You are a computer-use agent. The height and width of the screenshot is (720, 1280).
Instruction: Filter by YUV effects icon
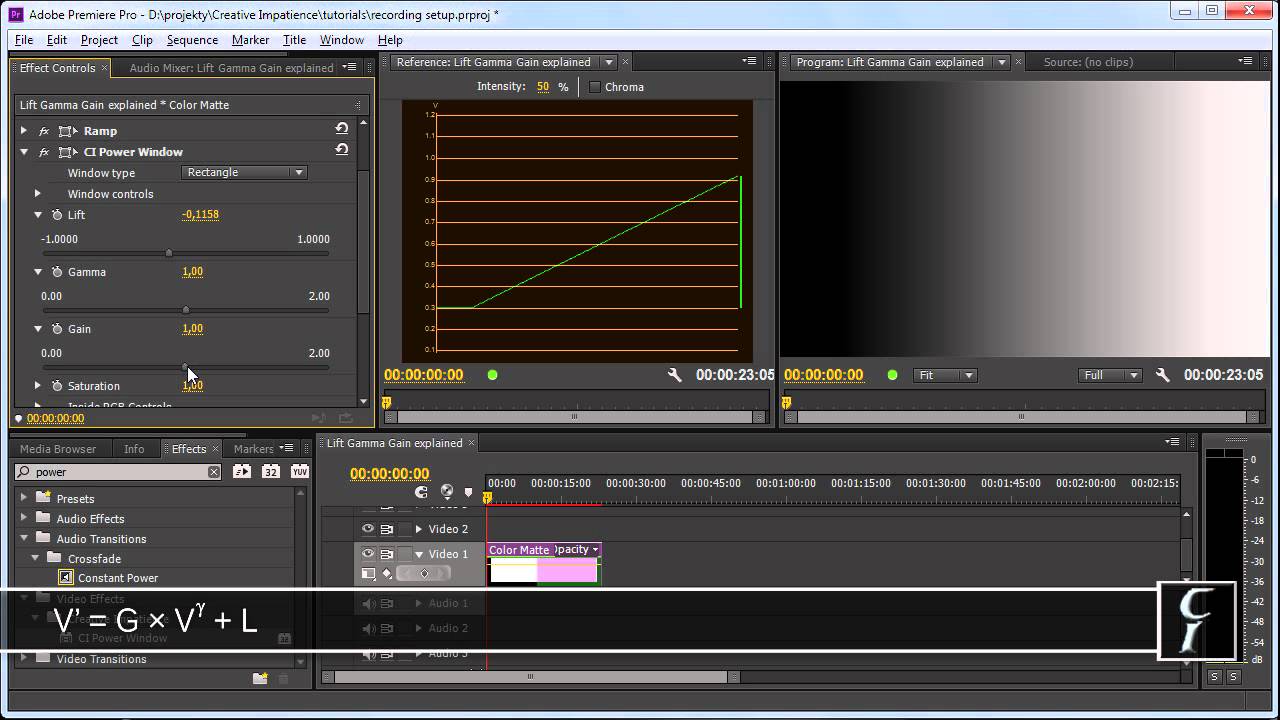(x=299, y=472)
